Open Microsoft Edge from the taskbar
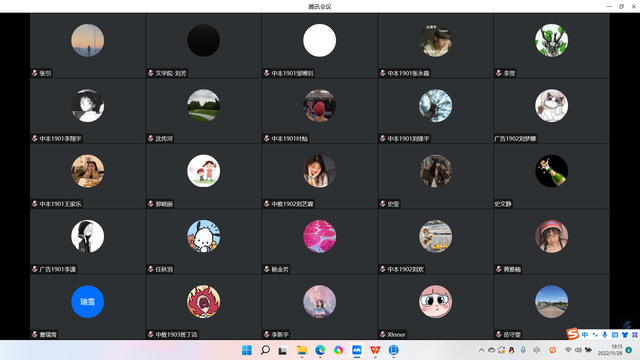 [320, 350]
